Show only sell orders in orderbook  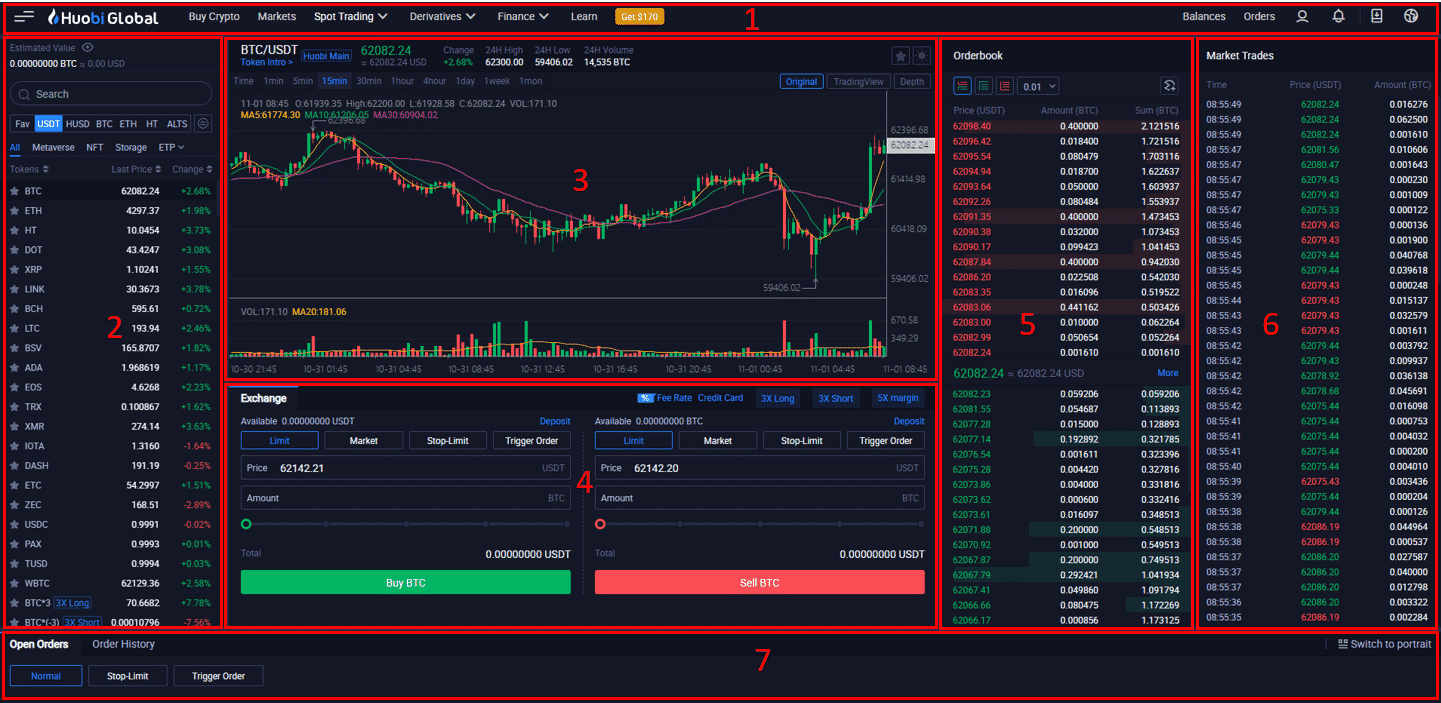(x=1005, y=87)
